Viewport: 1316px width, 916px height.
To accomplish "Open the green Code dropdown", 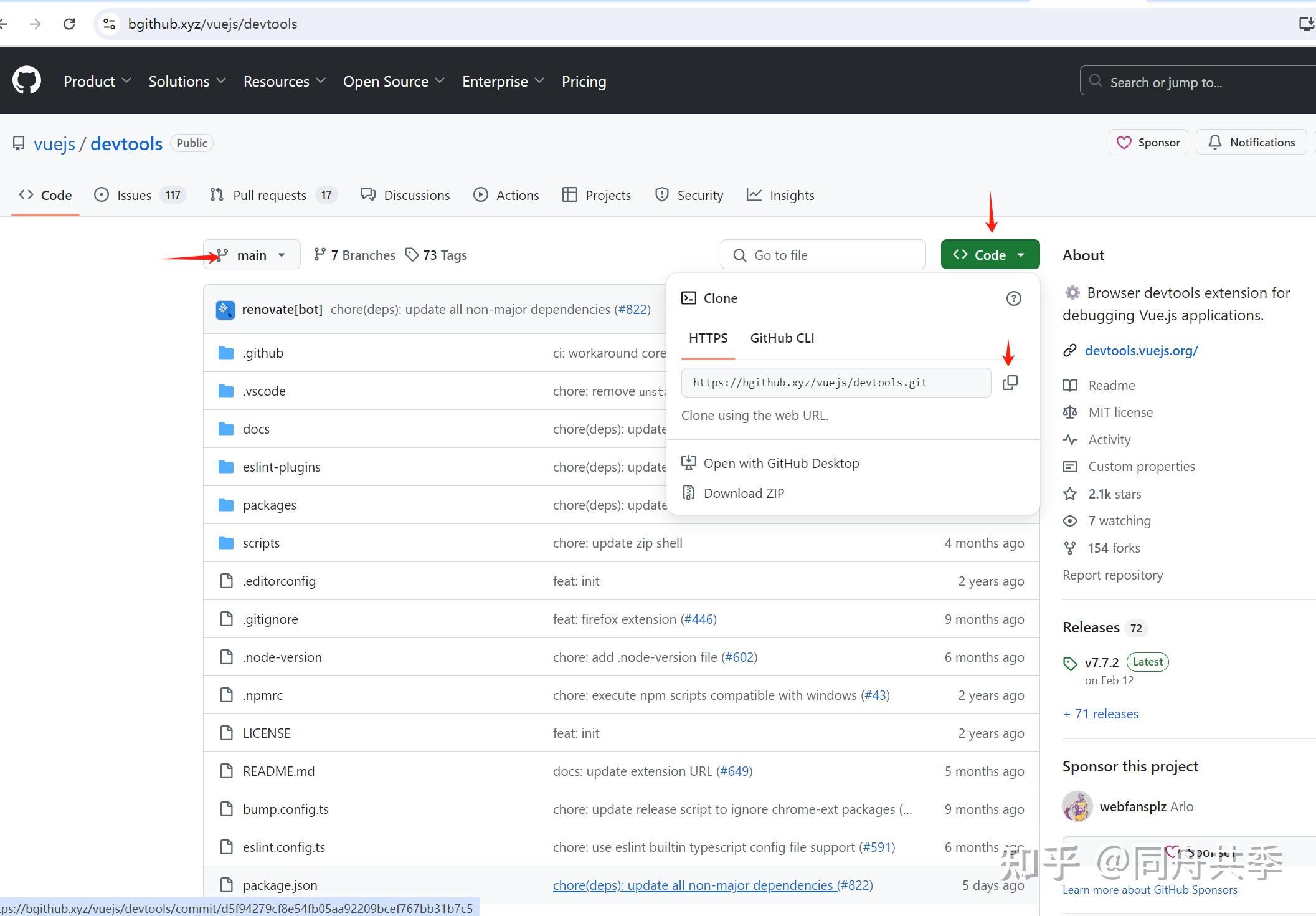I will point(989,254).
